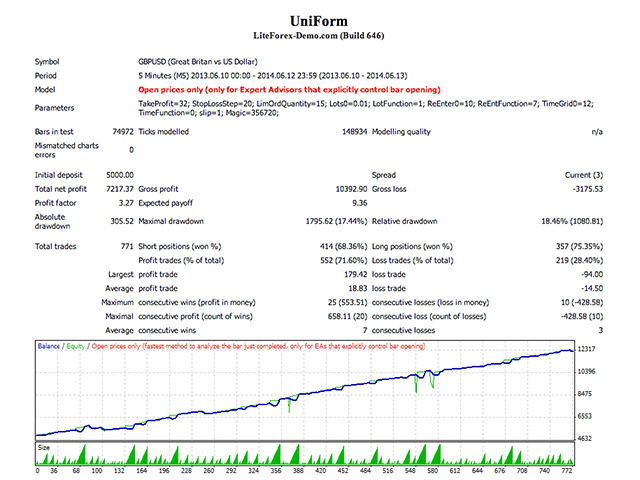This screenshot has width=640, height=480.
Task: Select Average loss trade value -14.50
Action: point(592,288)
